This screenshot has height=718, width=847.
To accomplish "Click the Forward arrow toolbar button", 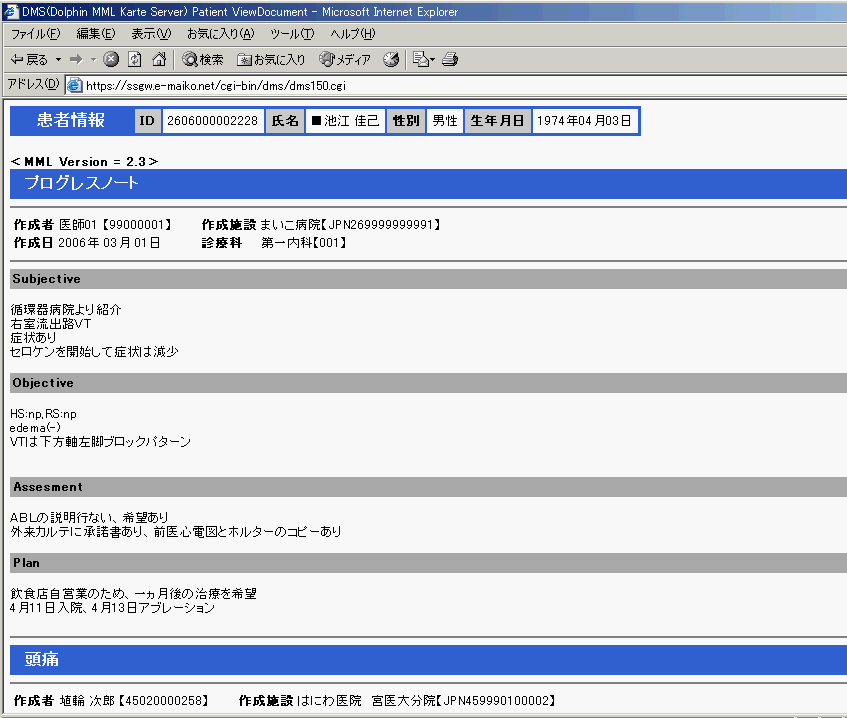I will (x=76, y=60).
